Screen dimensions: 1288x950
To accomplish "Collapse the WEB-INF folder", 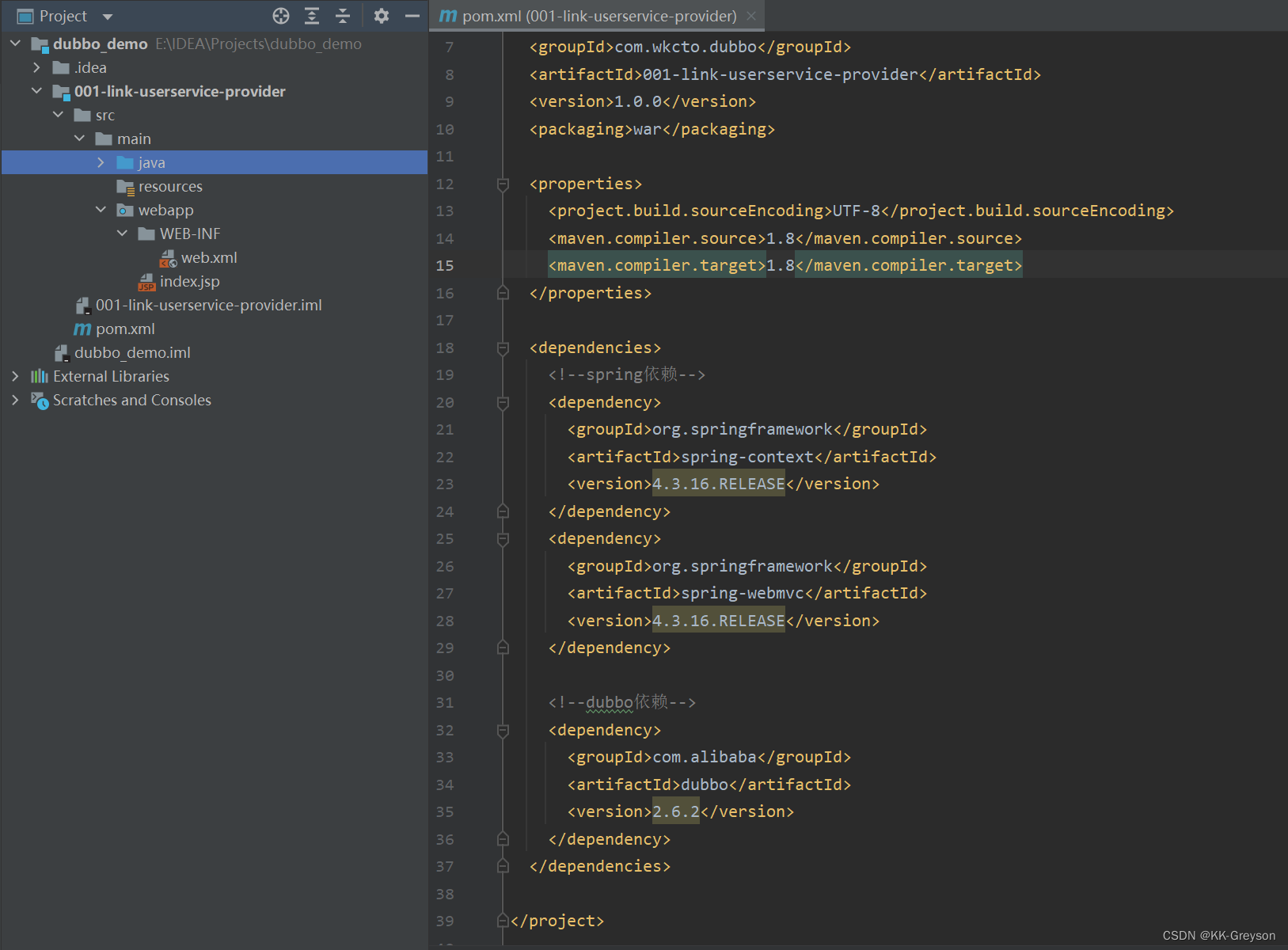I will coord(123,234).
